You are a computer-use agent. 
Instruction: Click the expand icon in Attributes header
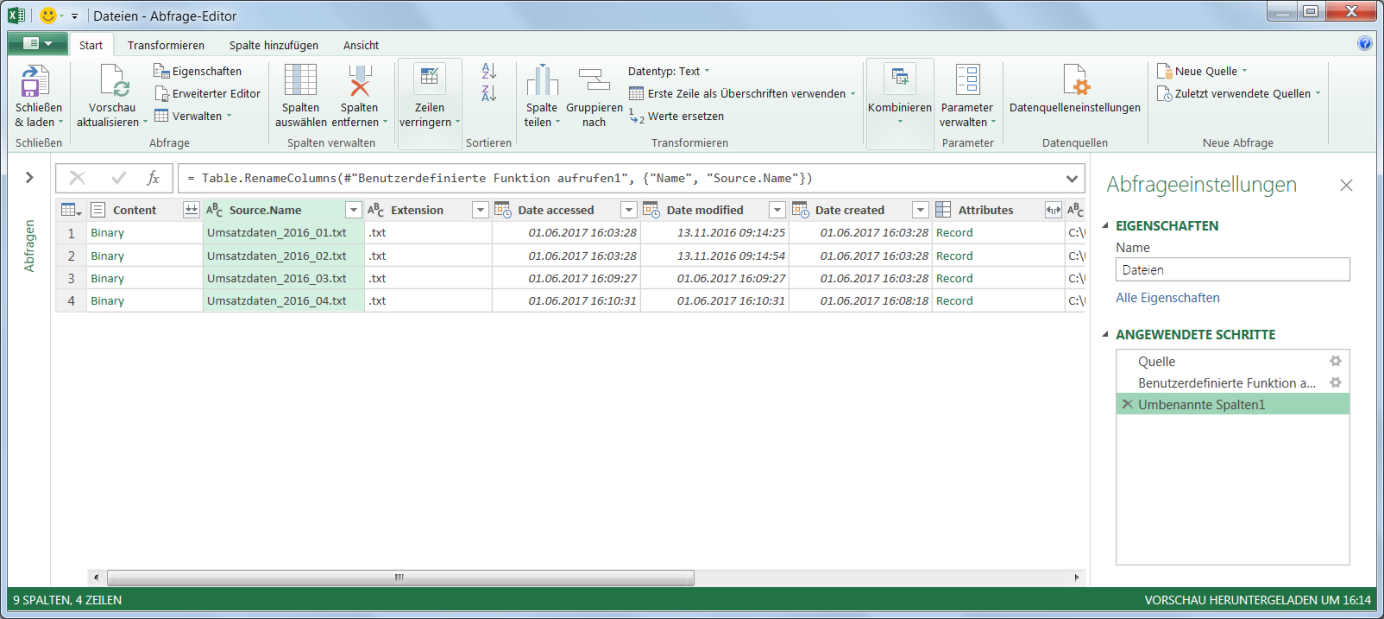(1052, 210)
